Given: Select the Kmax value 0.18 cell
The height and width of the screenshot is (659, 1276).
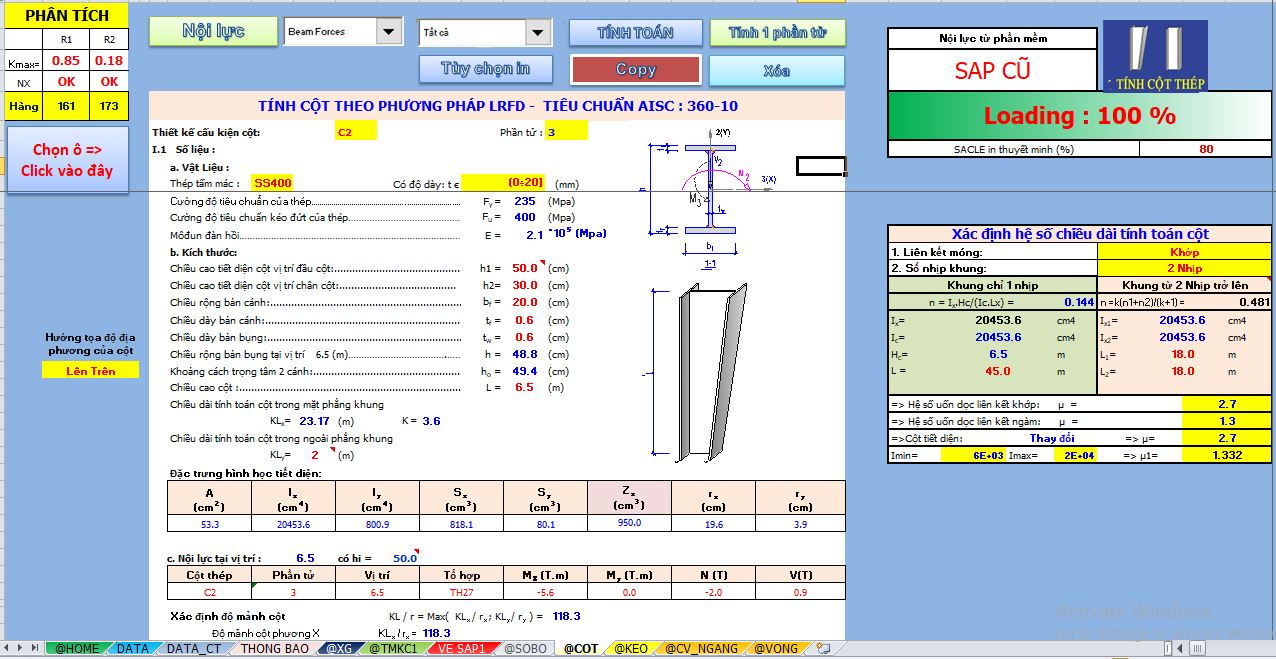Looking at the screenshot, I should coord(109,61).
